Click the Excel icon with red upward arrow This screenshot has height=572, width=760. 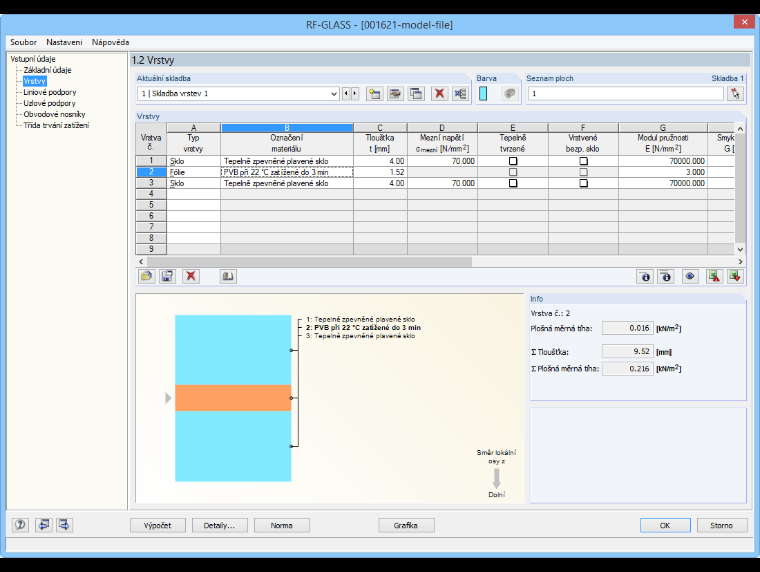714,276
